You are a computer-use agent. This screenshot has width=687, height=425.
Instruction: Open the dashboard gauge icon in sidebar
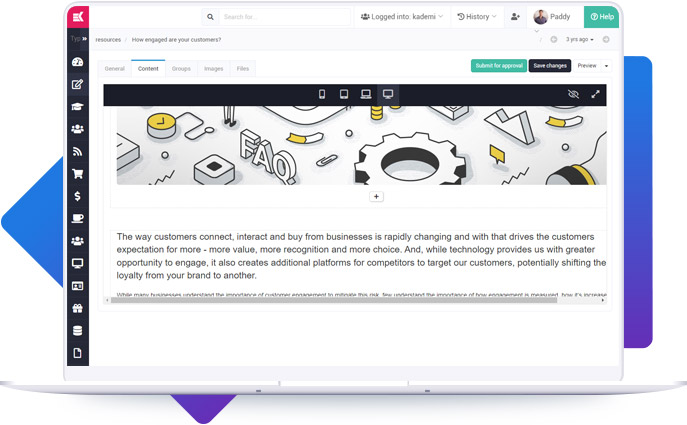tap(77, 62)
